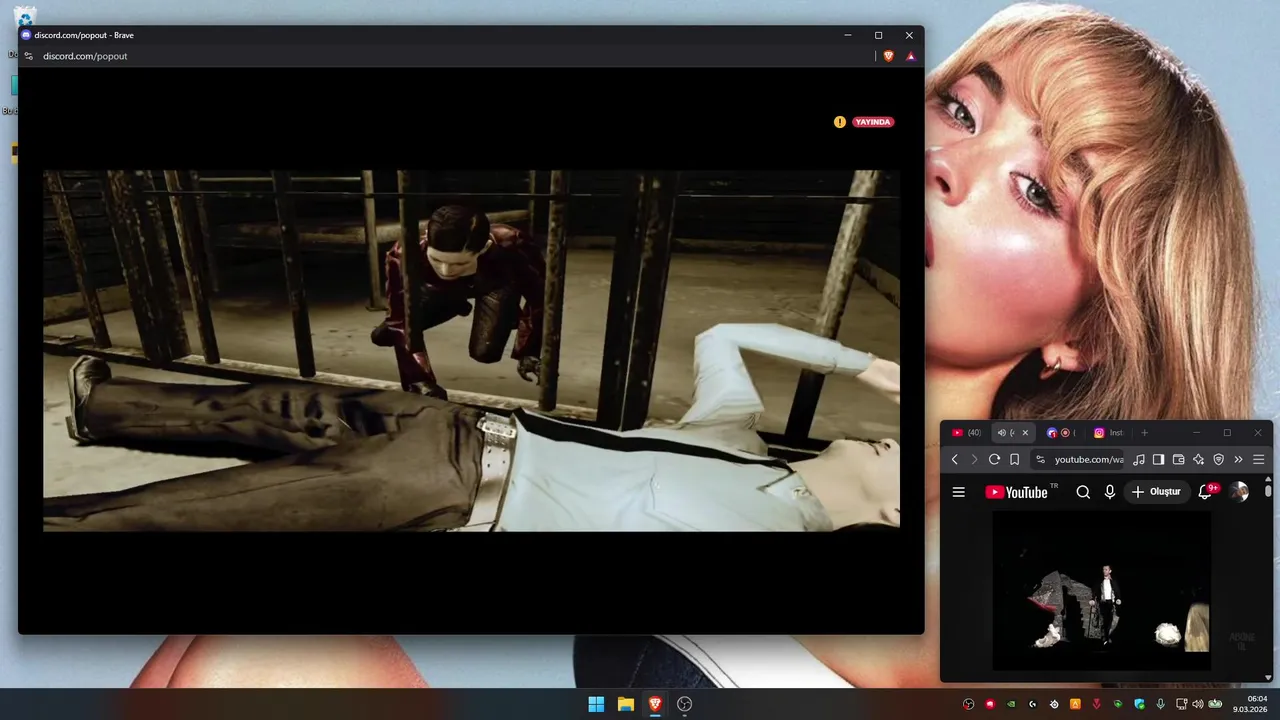
Task: Open the Windows Start menu
Action: click(x=596, y=704)
